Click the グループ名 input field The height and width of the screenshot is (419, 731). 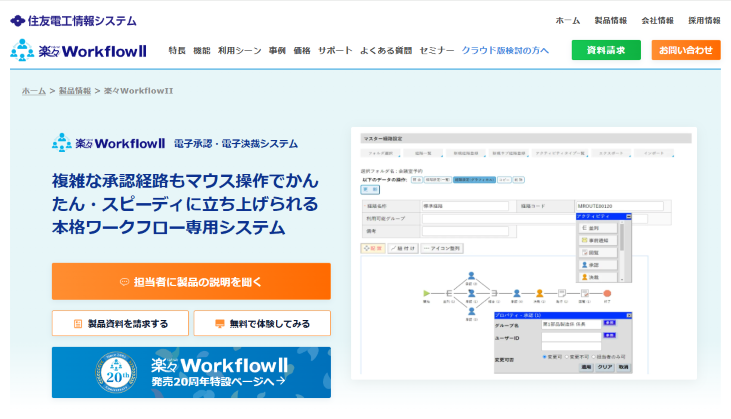pos(570,324)
